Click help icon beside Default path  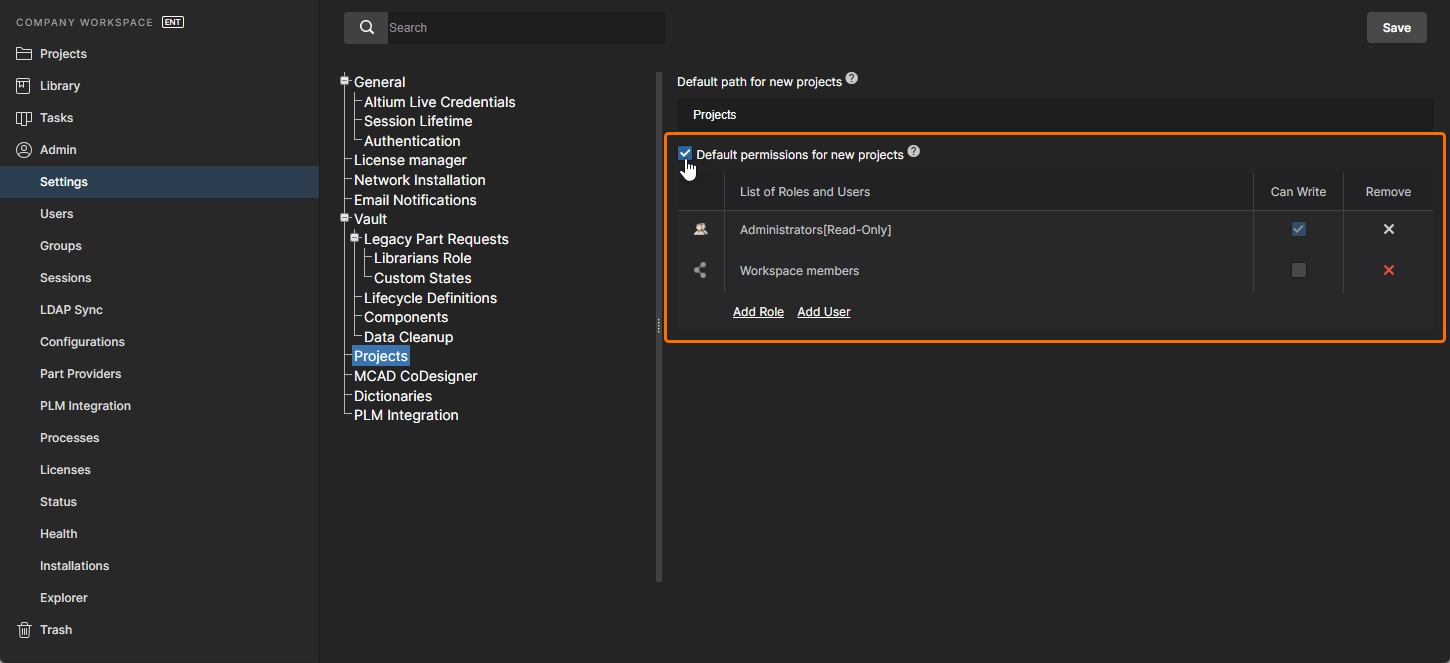click(x=851, y=79)
